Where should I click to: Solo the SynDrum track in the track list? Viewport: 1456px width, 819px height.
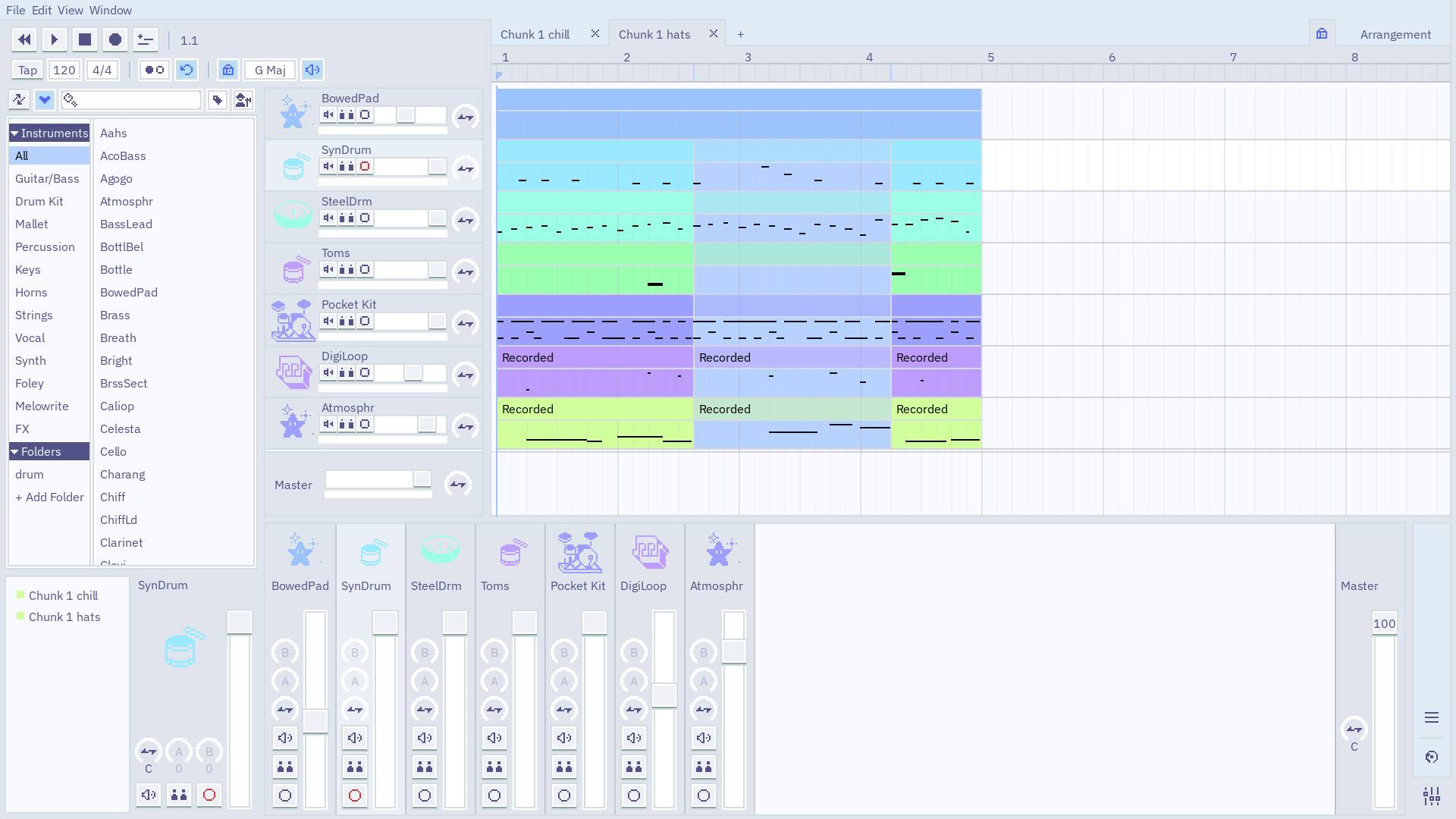[x=347, y=166]
